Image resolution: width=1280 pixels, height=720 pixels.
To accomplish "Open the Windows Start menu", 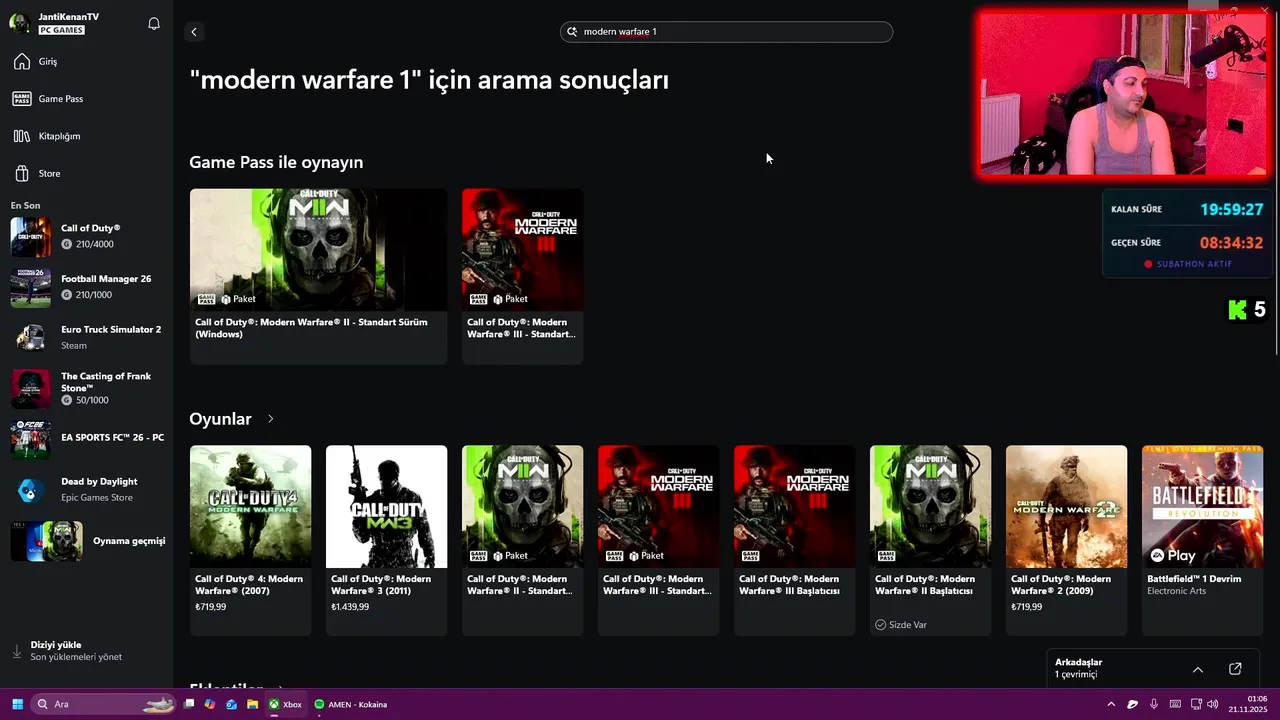I will [x=17, y=704].
